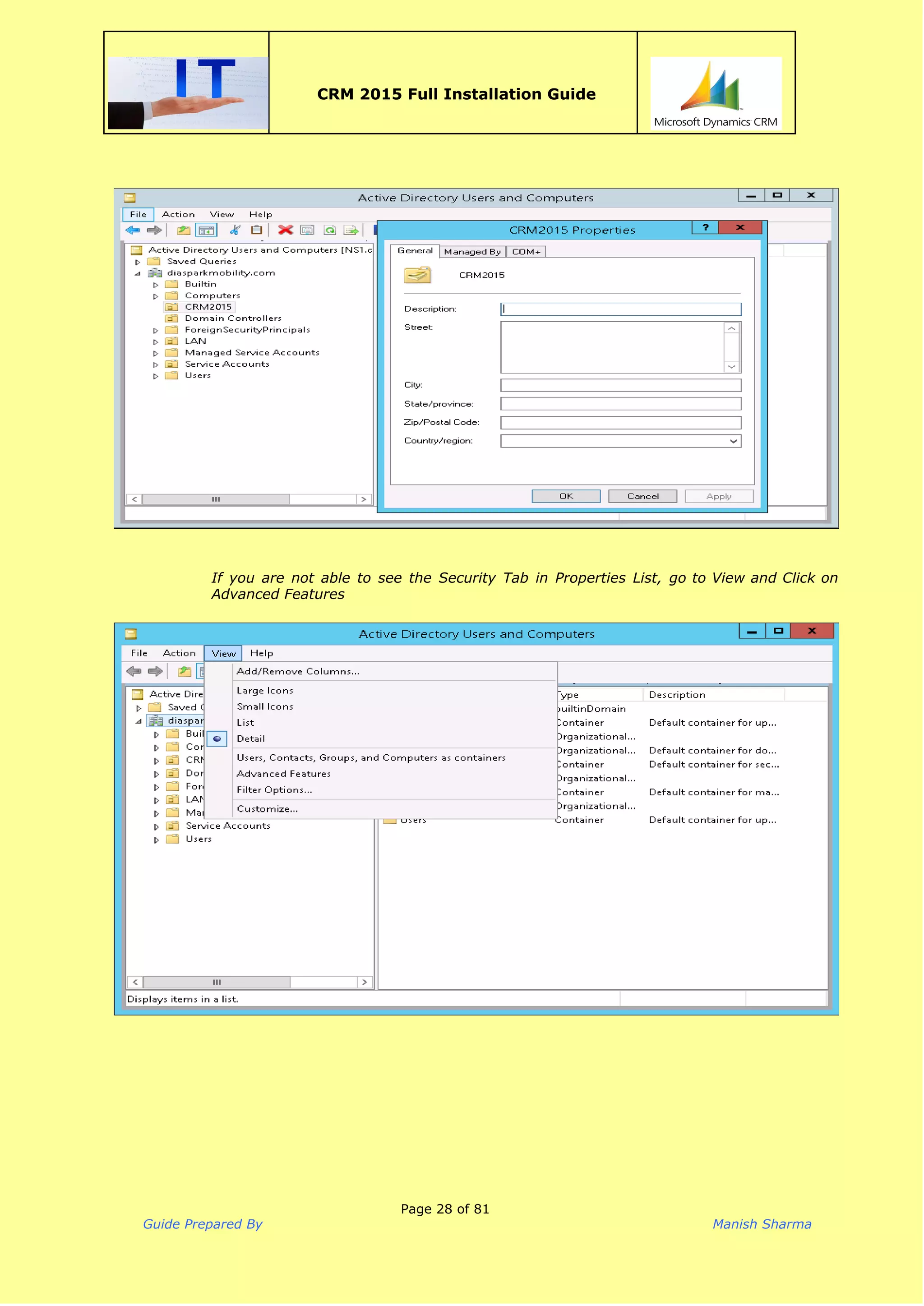The height and width of the screenshot is (1306, 924).
Task: Click the help question mark in CRM2015 Properties
Action: point(707,227)
